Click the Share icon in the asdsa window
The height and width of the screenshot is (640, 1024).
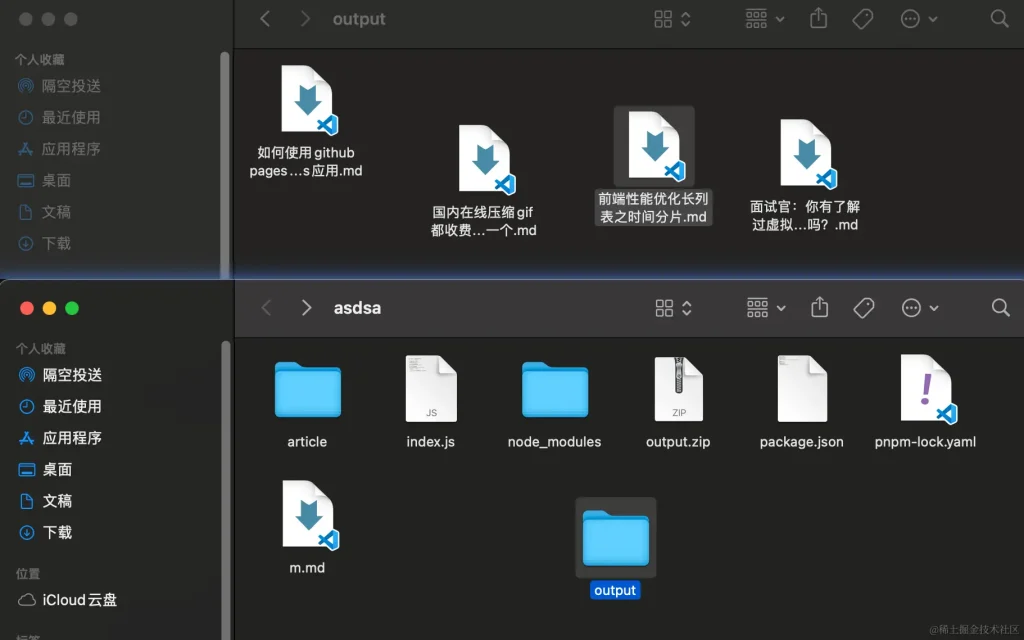pos(820,307)
